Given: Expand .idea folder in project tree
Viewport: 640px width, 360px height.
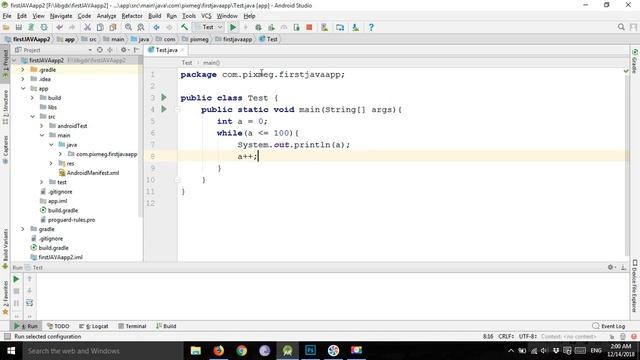Looking at the screenshot, I should coord(23,79).
